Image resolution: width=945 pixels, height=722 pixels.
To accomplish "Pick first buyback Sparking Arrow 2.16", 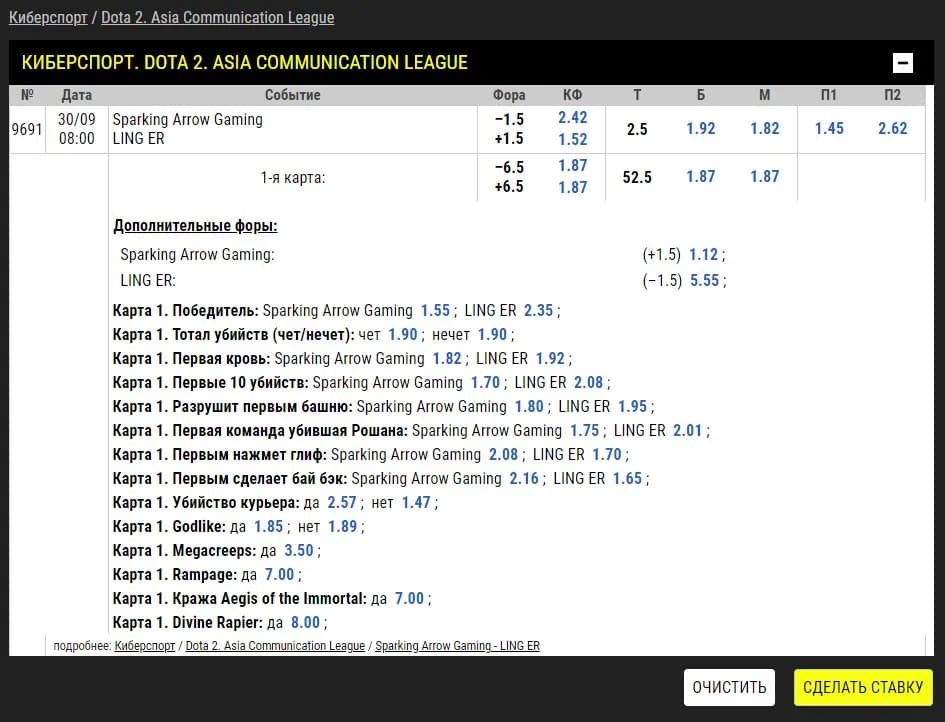I will click(x=524, y=479).
